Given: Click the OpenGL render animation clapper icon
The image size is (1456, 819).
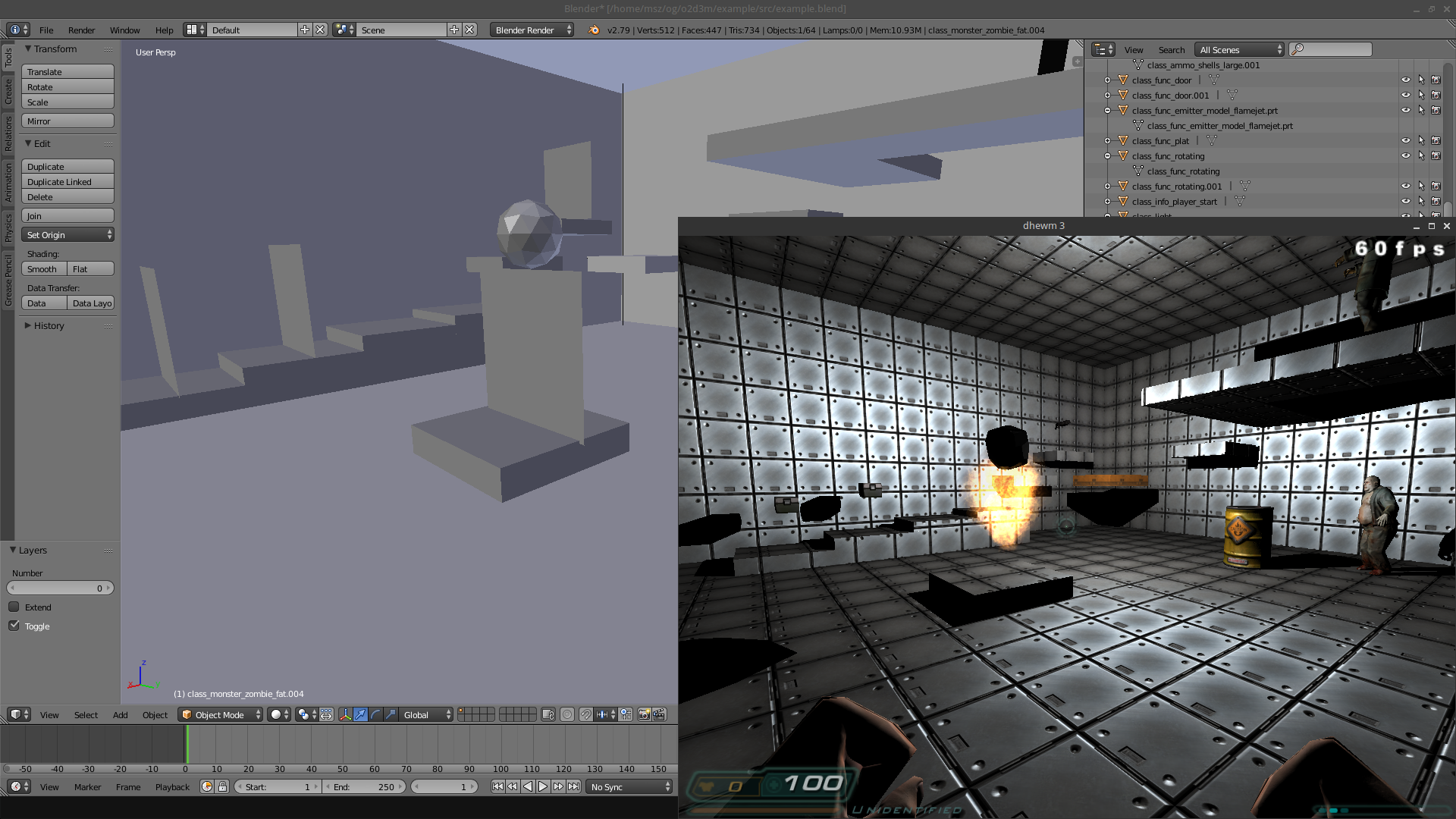Looking at the screenshot, I should [660, 714].
